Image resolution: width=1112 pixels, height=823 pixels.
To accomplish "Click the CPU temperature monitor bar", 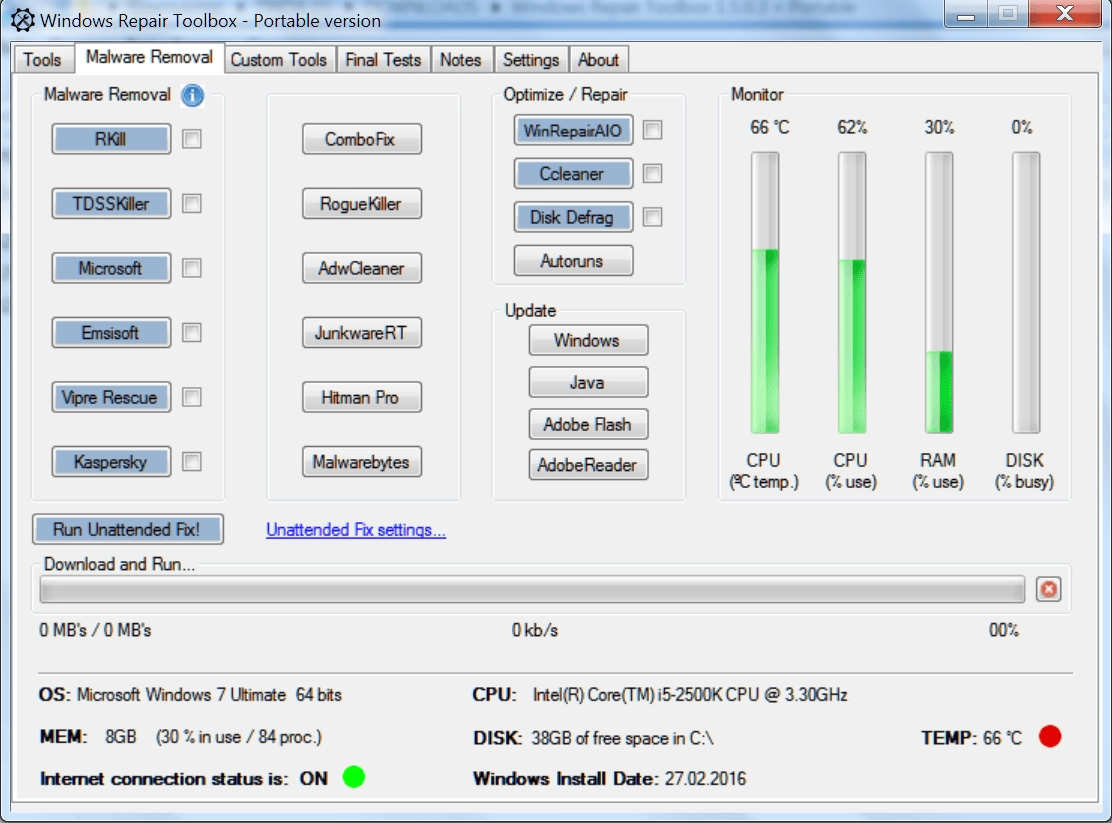I will pos(764,292).
